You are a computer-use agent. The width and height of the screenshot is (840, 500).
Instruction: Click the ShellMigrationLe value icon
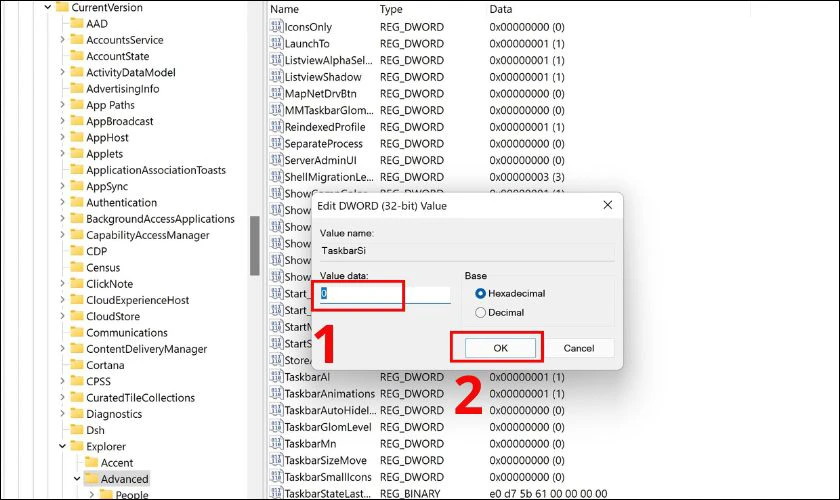[276, 177]
